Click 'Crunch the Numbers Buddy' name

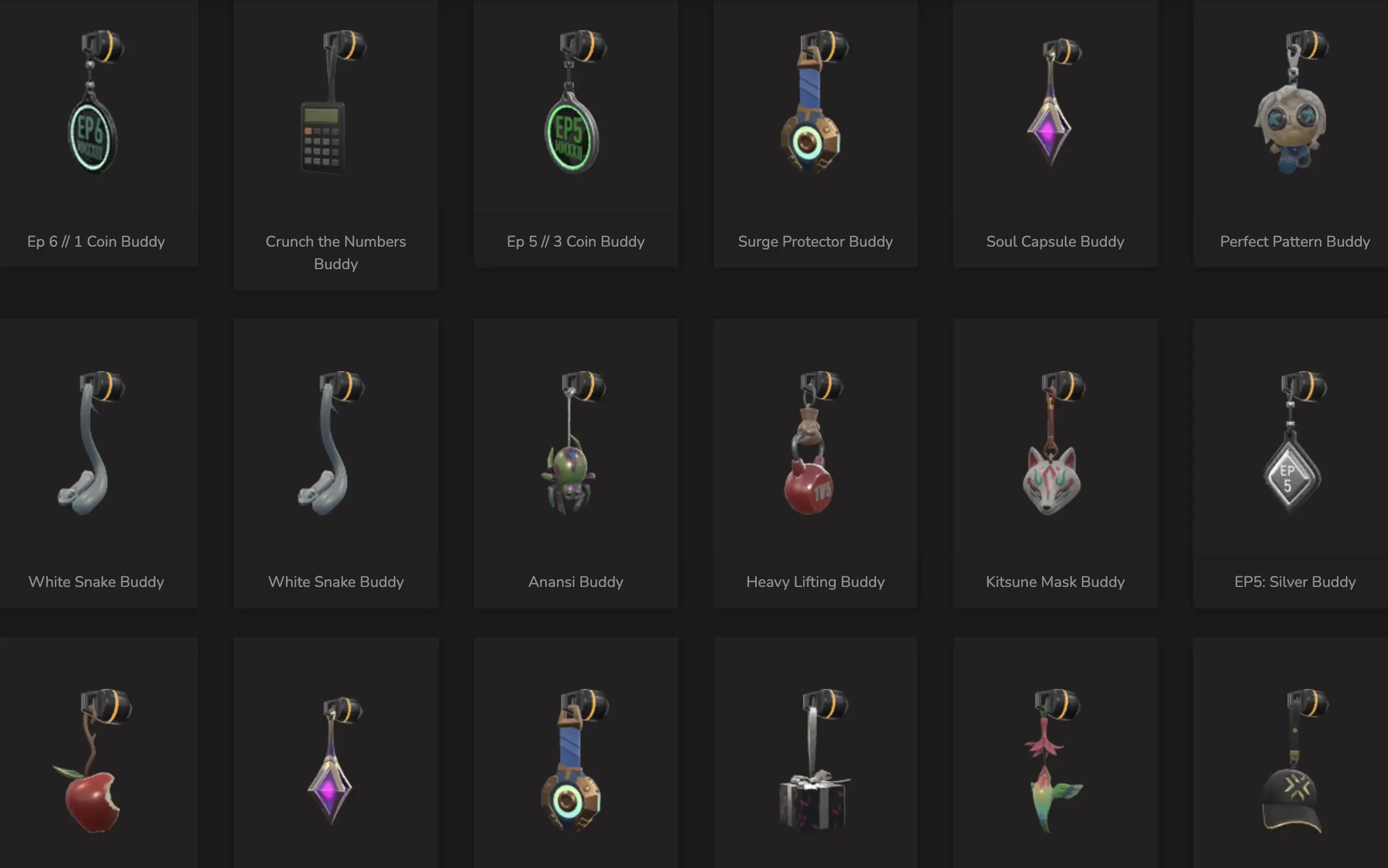click(336, 253)
